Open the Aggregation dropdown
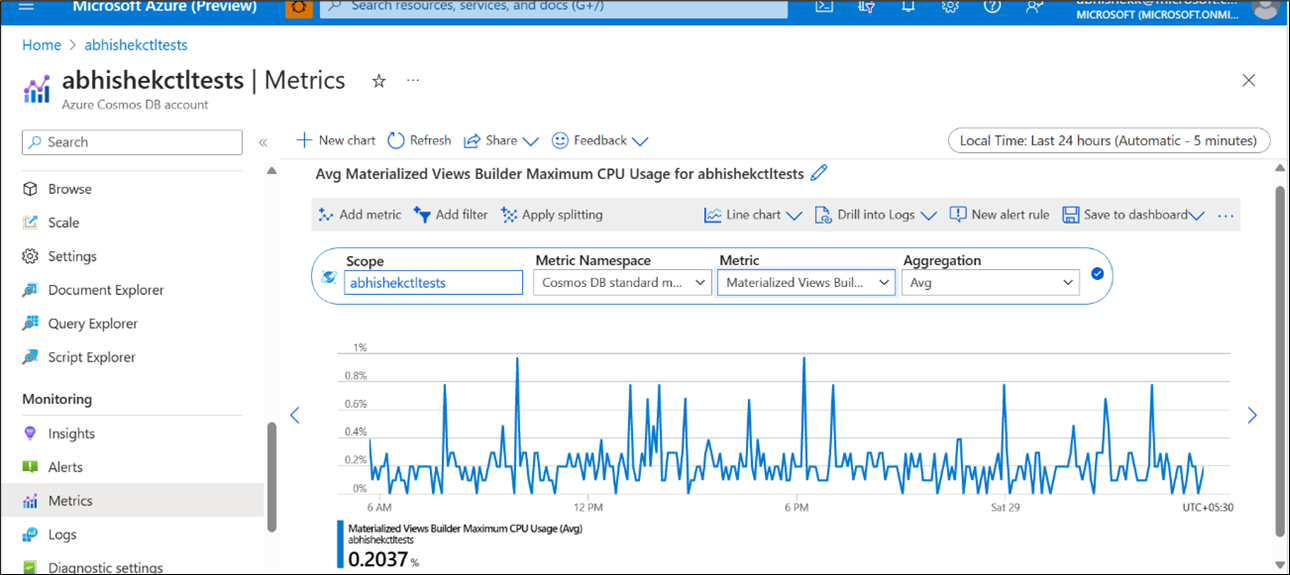The image size is (1290, 575). [991, 283]
